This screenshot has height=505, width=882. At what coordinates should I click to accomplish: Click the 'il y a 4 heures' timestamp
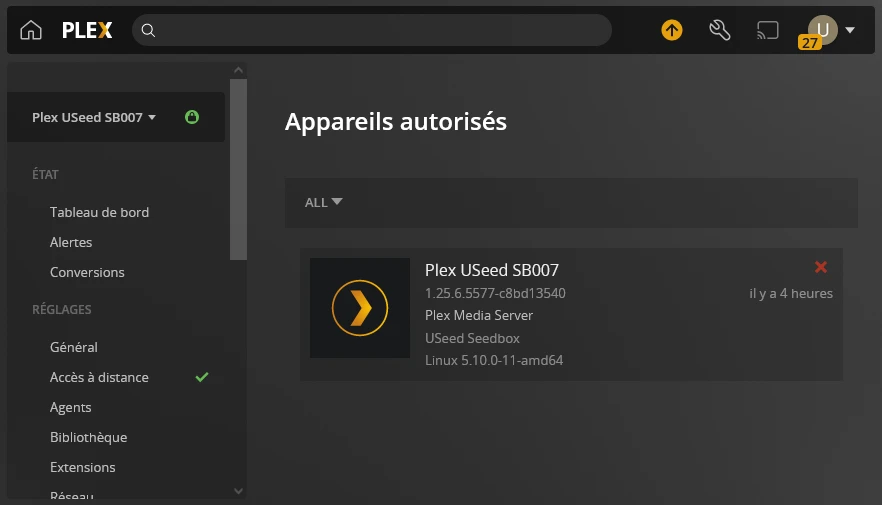791,294
